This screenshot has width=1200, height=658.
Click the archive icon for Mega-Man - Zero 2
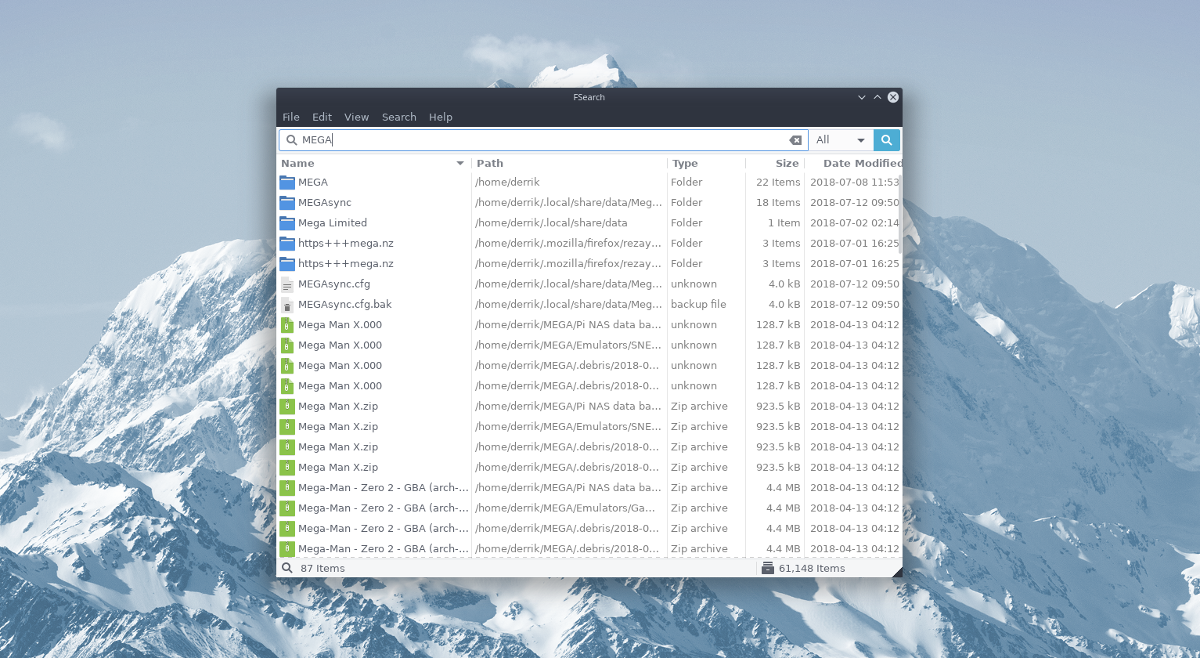click(x=287, y=487)
